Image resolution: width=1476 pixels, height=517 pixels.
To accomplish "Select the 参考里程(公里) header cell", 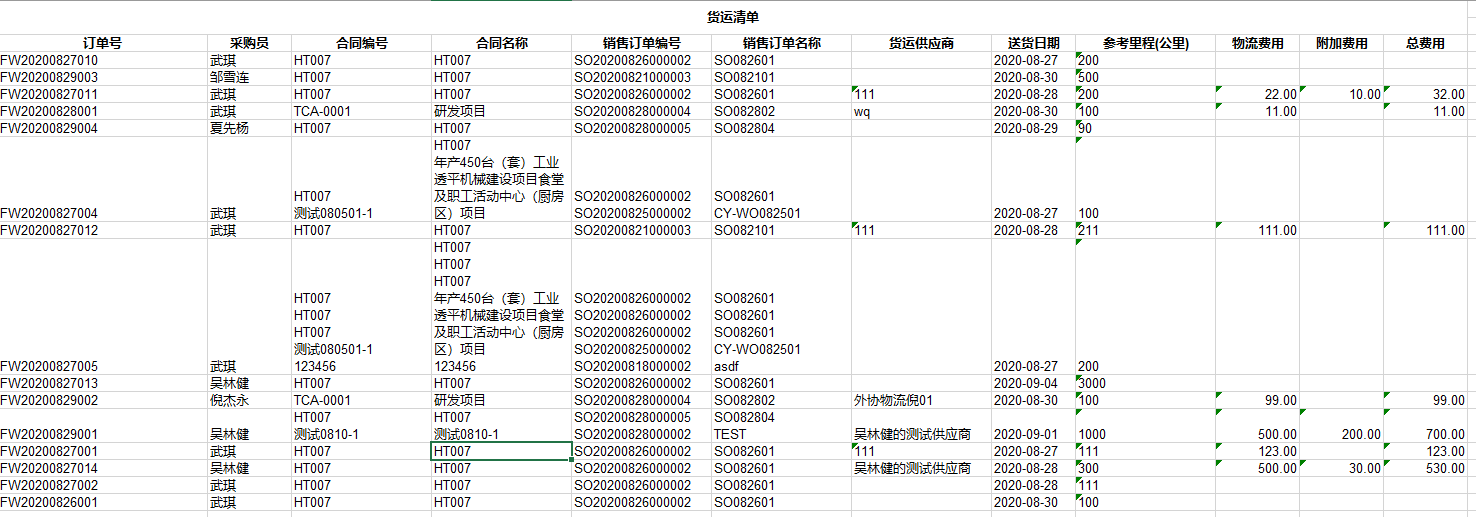I will point(1145,43).
